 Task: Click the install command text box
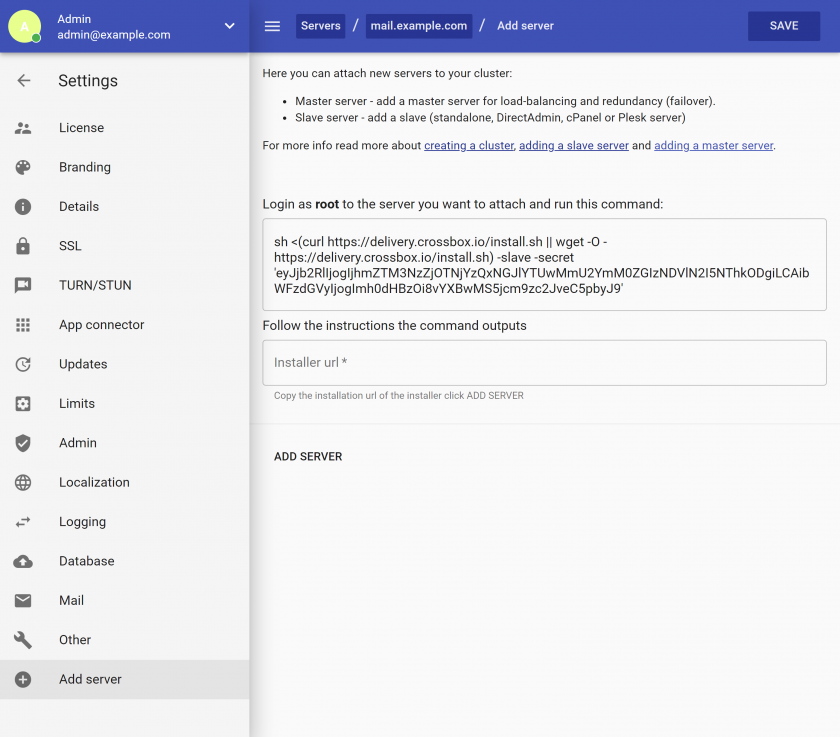coord(544,265)
